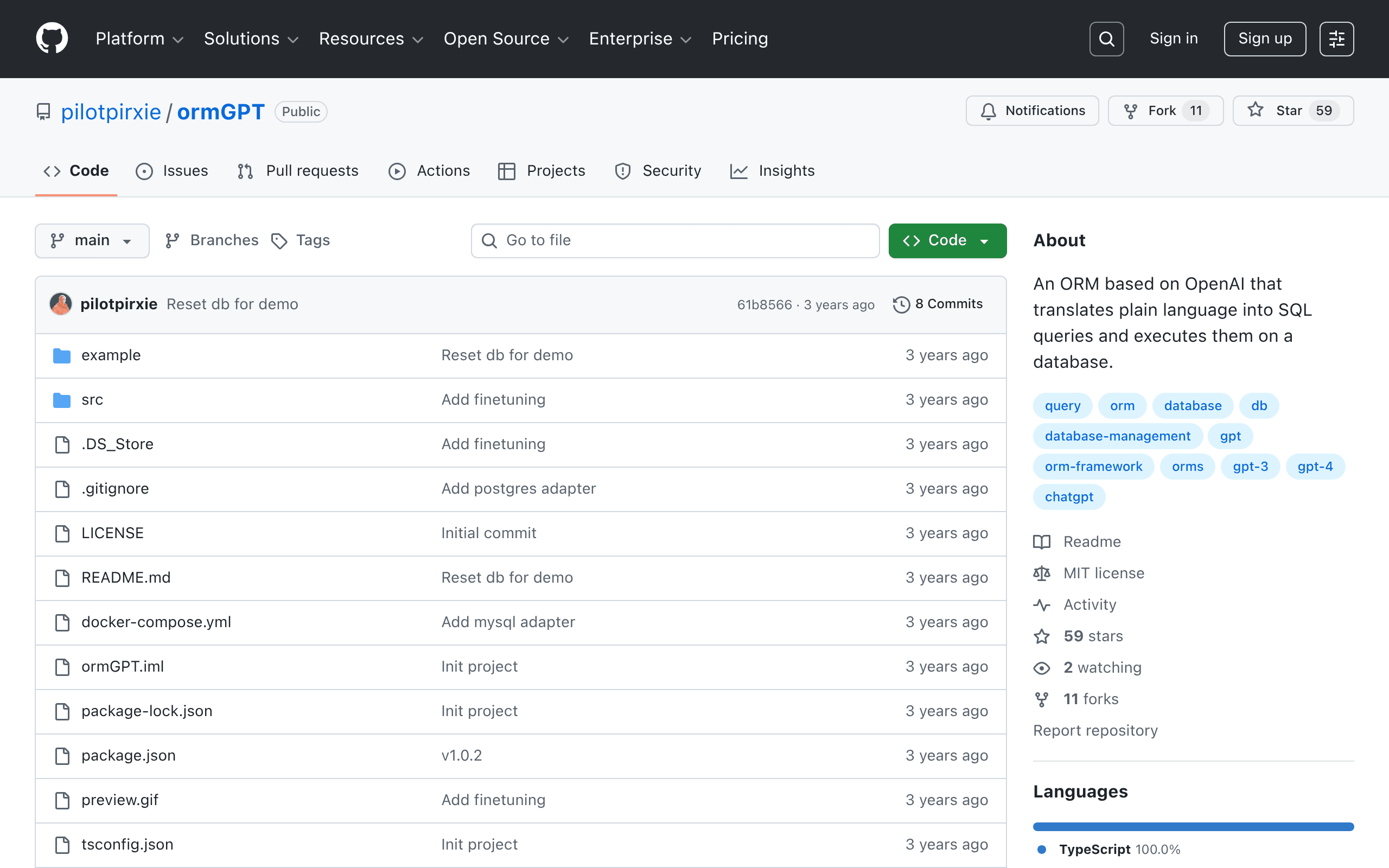Click the Sign up button
The image size is (1389, 868).
1265,39
